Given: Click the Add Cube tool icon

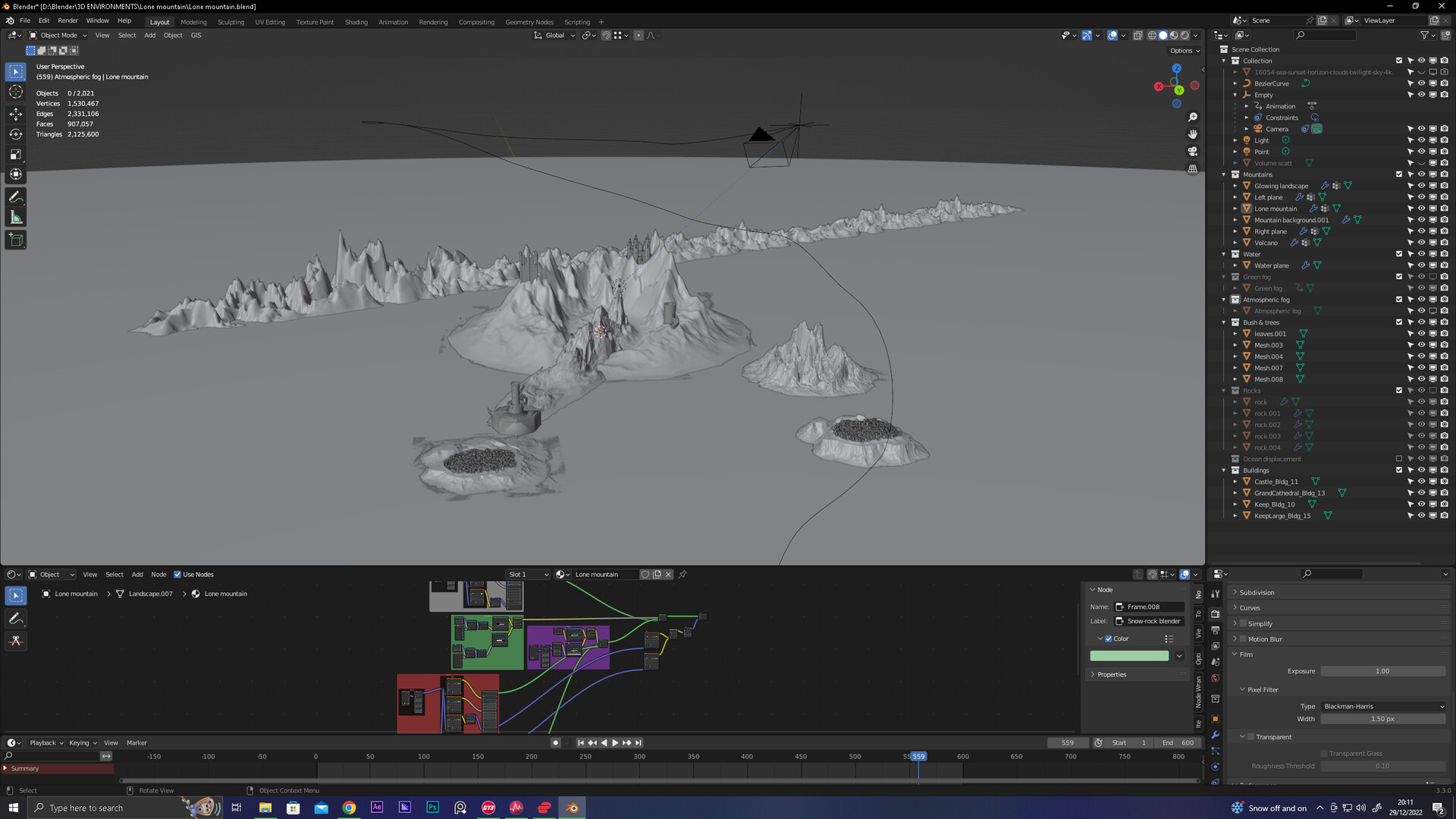Looking at the screenshot, I should click(16, 240).
